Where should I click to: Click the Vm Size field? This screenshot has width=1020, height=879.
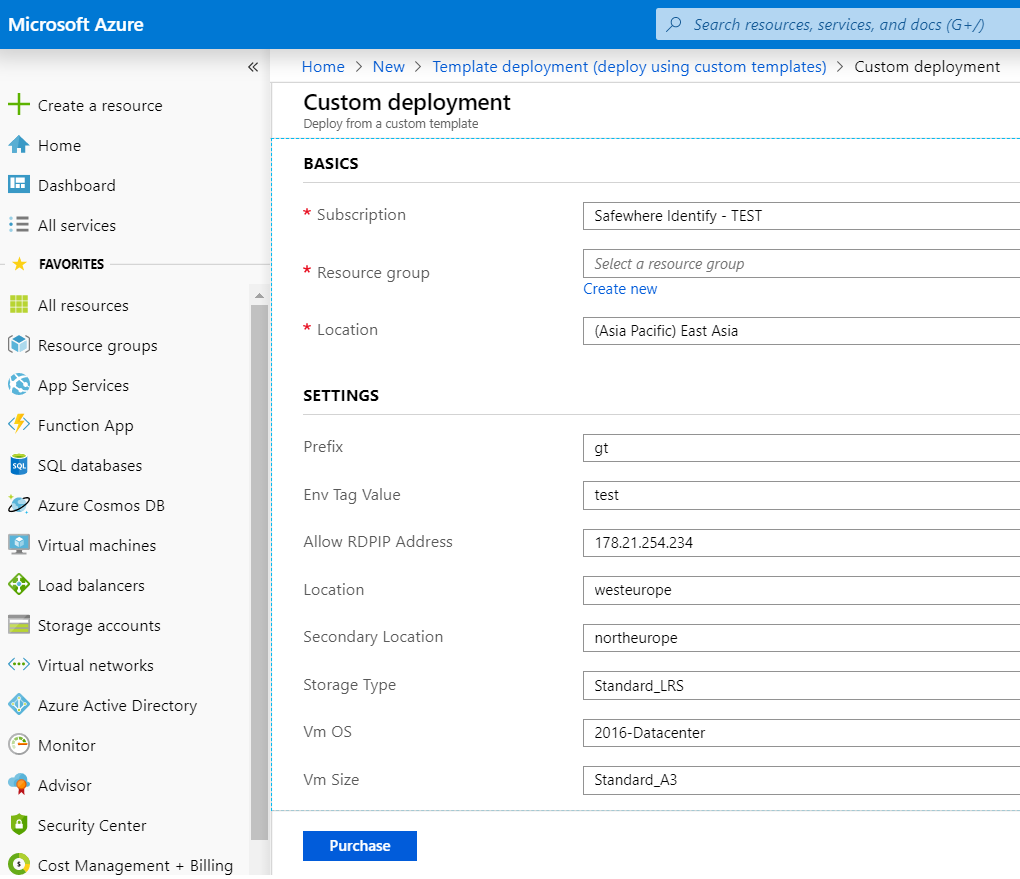pyautogui.click(x=801, y=781)
